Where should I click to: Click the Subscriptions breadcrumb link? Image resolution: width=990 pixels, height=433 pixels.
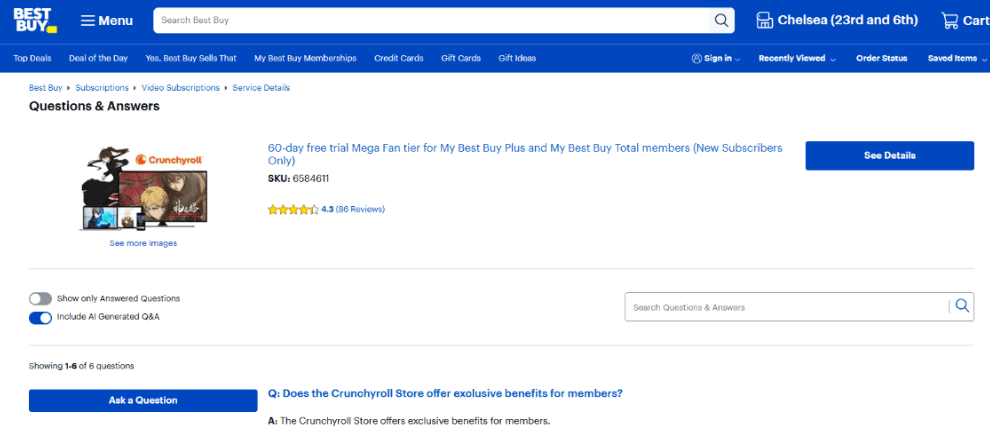[102, 88]
